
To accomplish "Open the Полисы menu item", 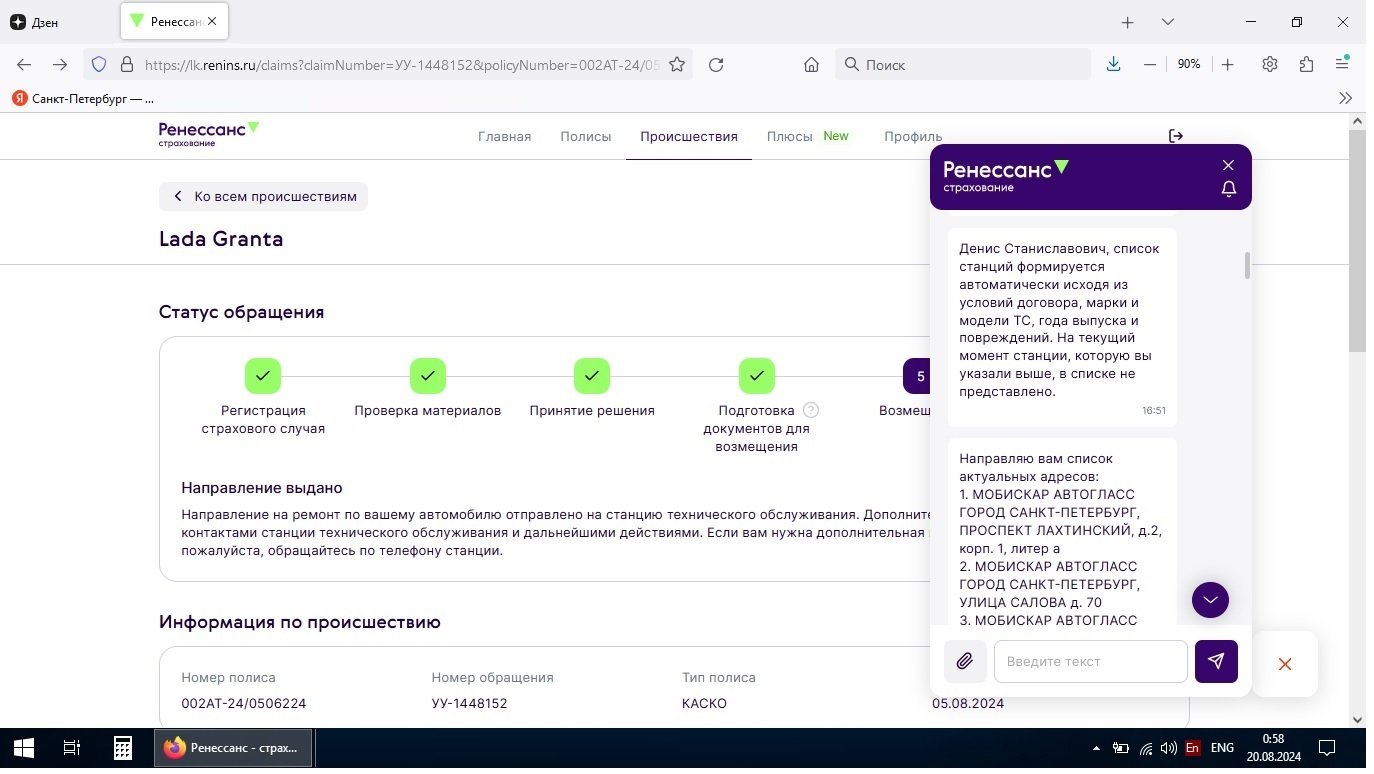I will click(x=585, y=136).
